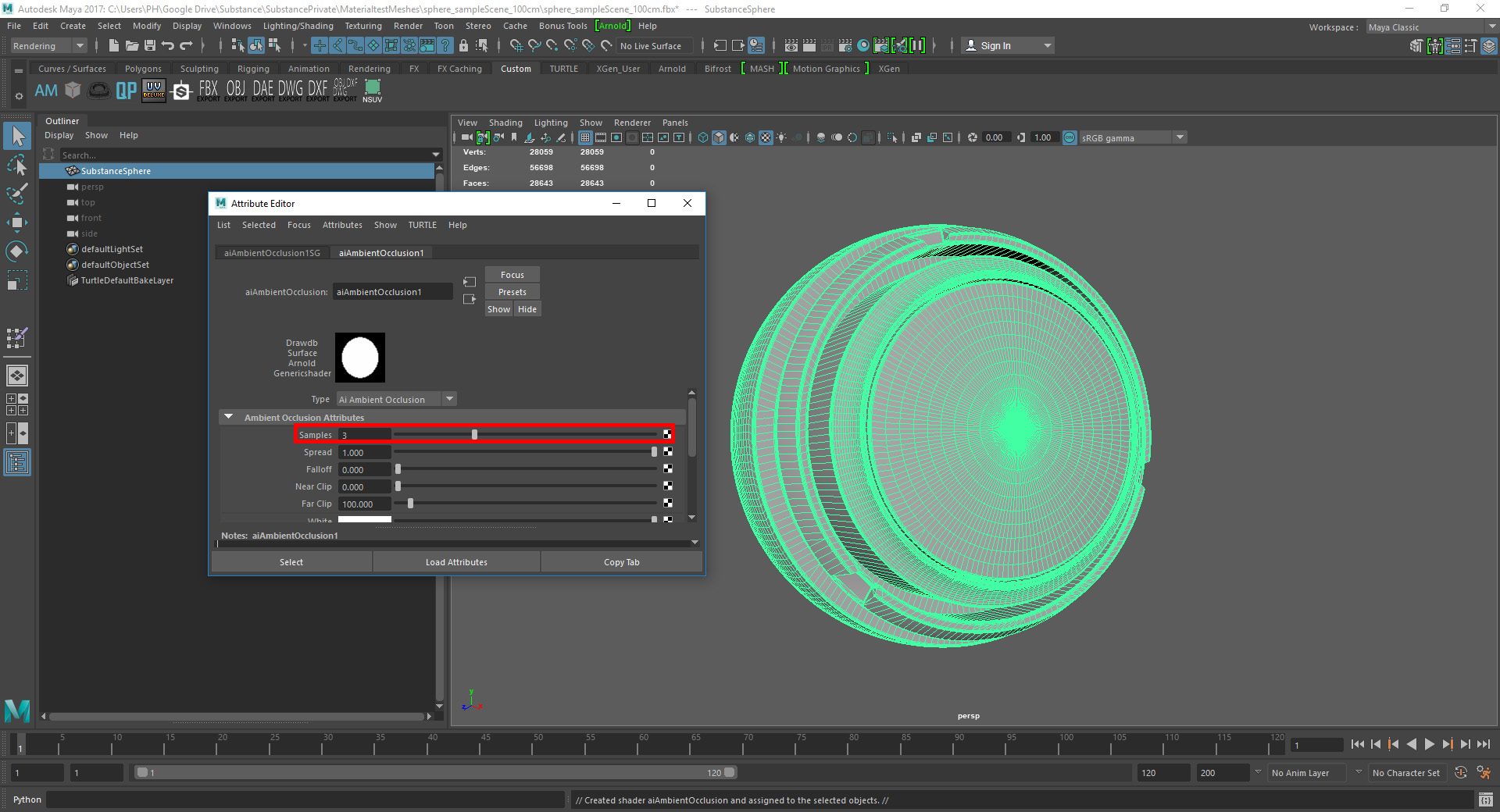This screenshot has height=812, width=1500.
Task: Launch the NSUV shelf tool
Action: point(373,91)
